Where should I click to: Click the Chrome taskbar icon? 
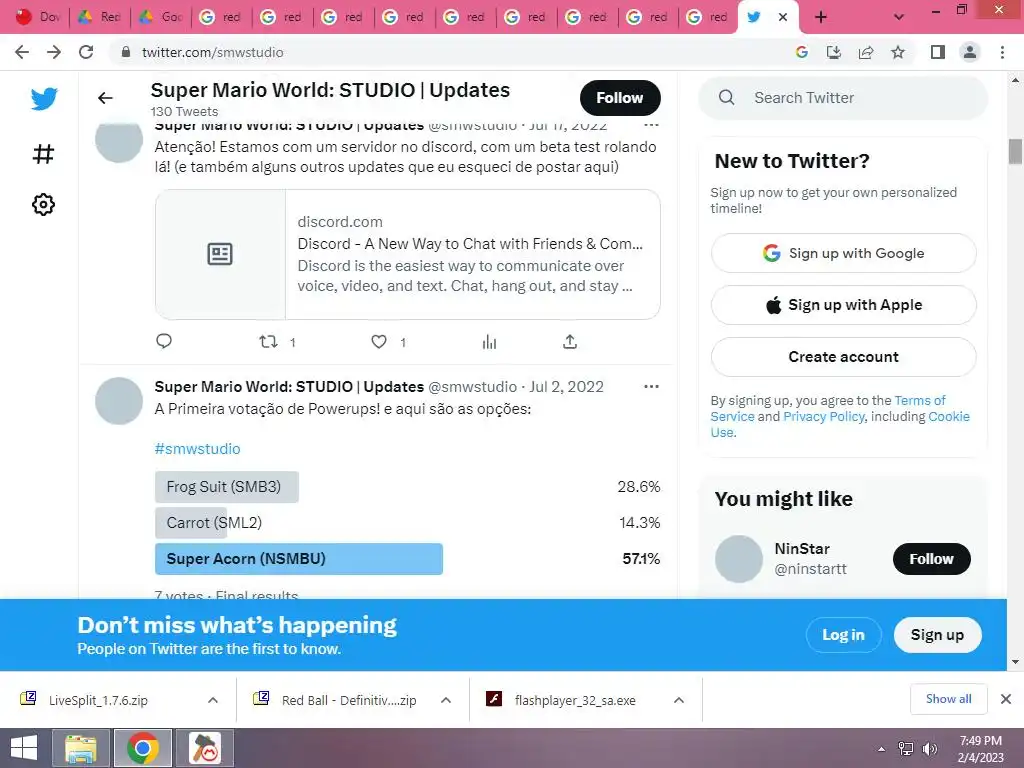[143, 748]
